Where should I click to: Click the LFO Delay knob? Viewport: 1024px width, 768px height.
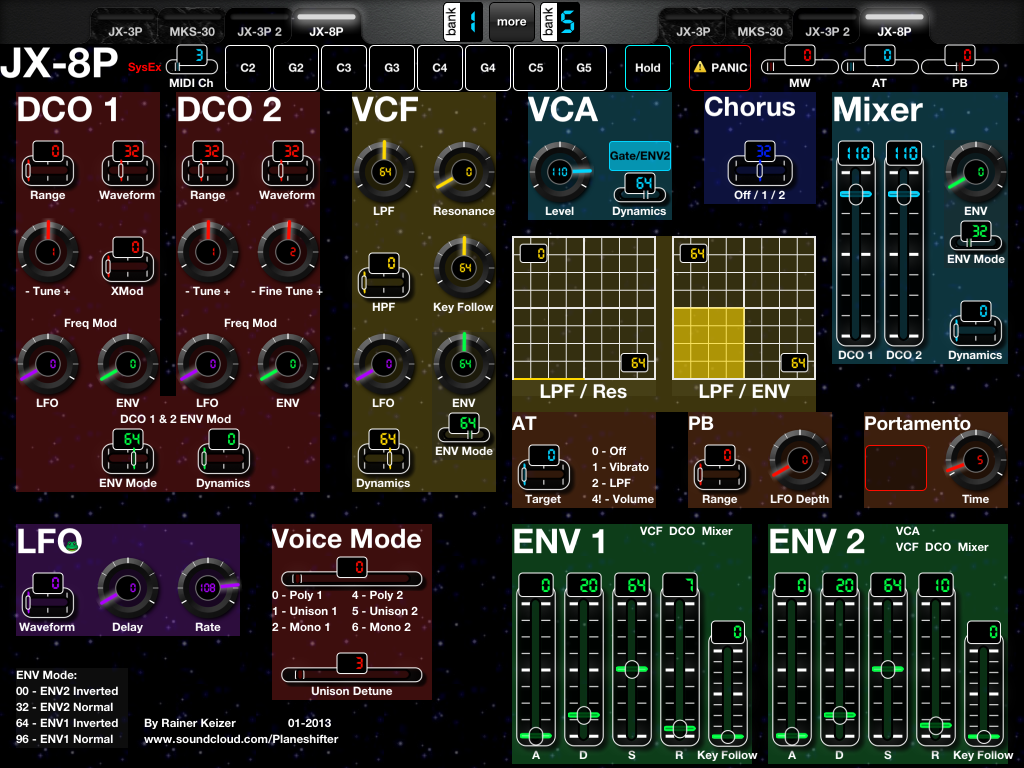127,588
